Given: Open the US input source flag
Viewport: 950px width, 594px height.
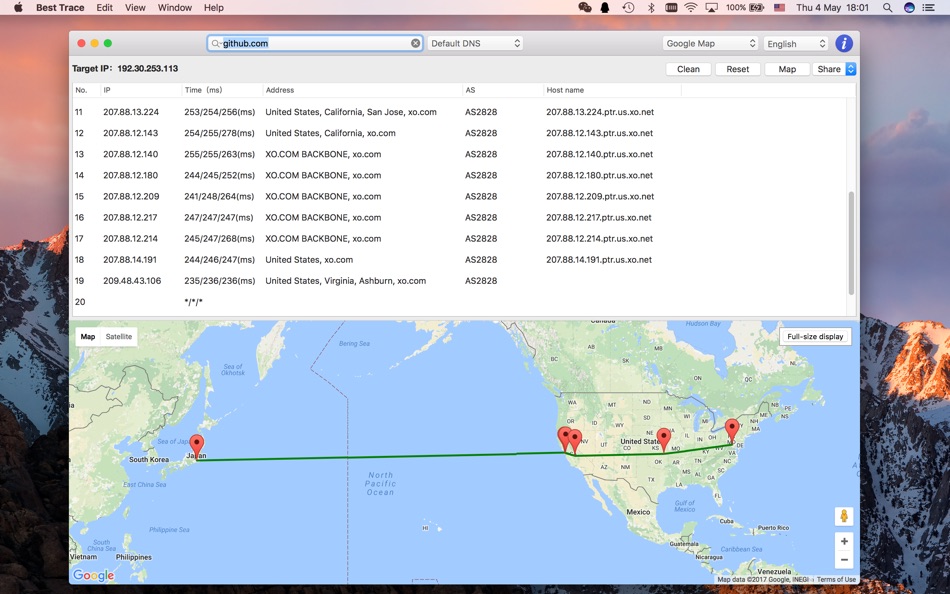Looking at the screenshot, I should click(779, 7).
